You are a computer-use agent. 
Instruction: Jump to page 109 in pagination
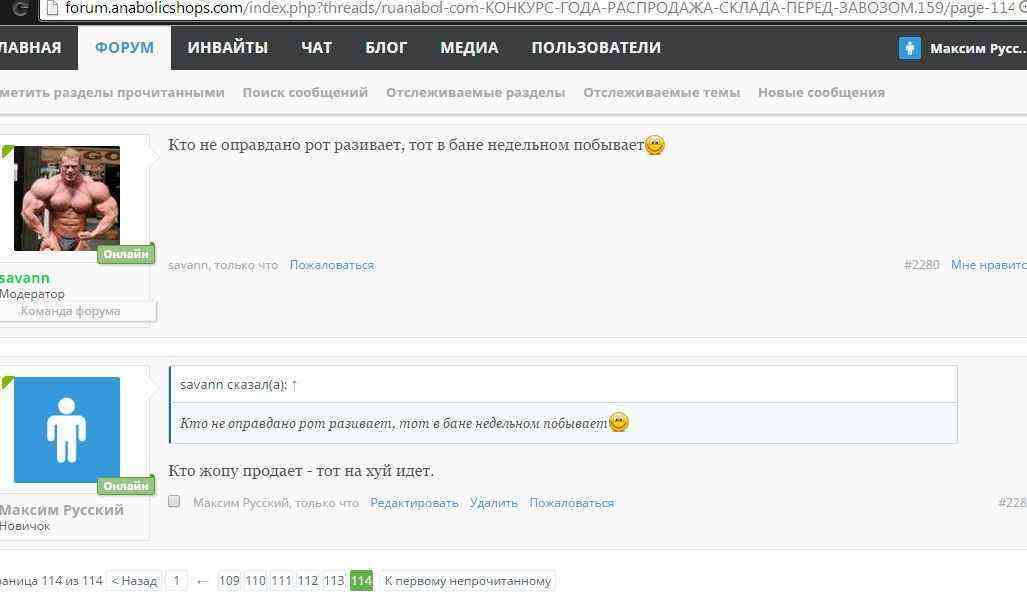[229, 581]
